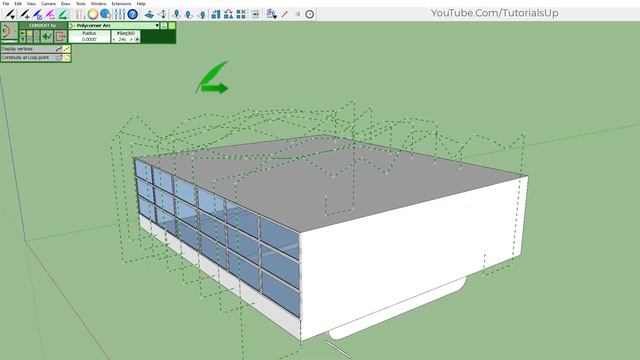Click the blue curve with cursor icon
The height and width of the screenshot is (360, 640).
tap(271, 15)
